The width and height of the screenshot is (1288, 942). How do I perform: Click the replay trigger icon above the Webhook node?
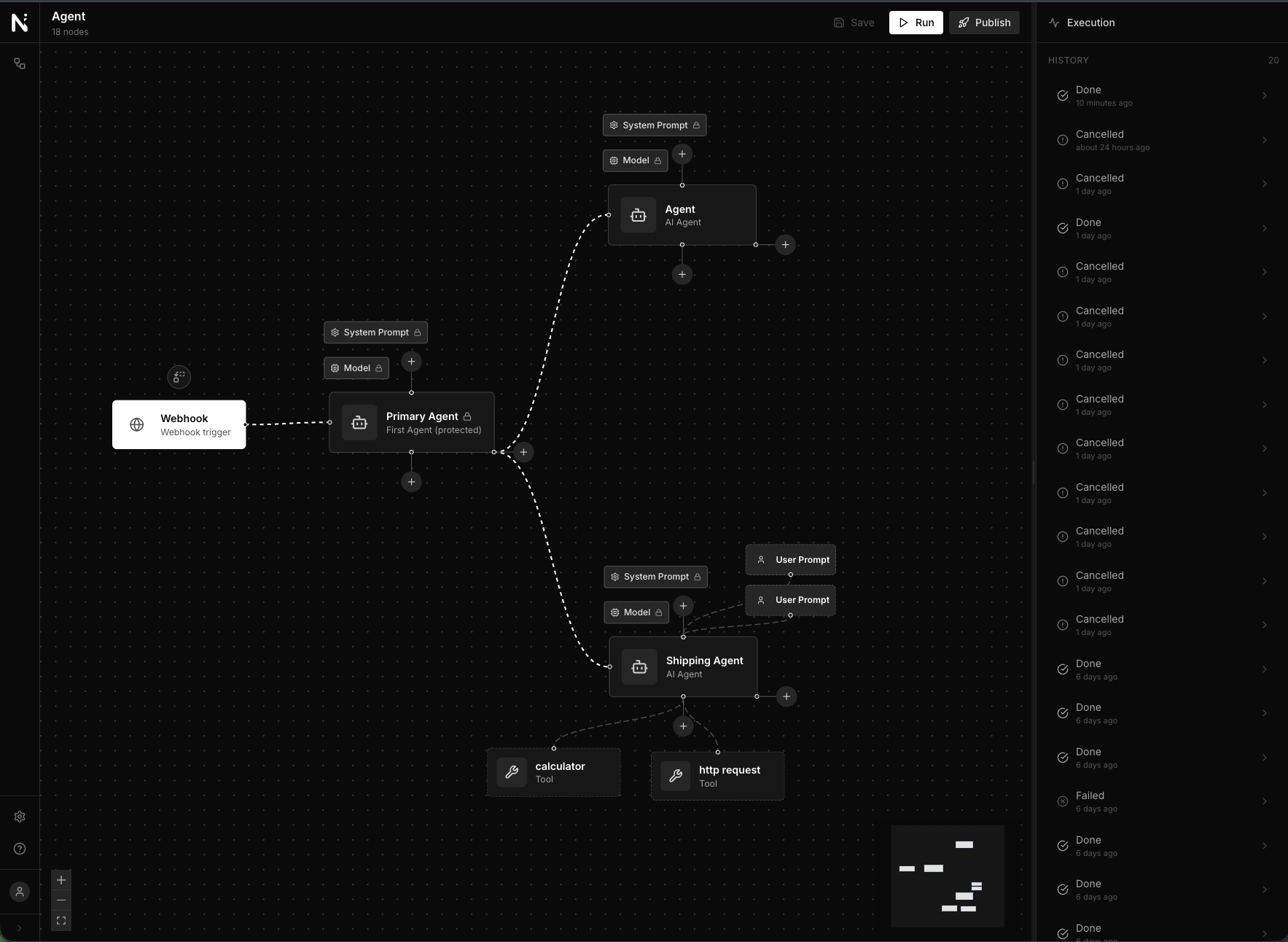pos(179,377)
